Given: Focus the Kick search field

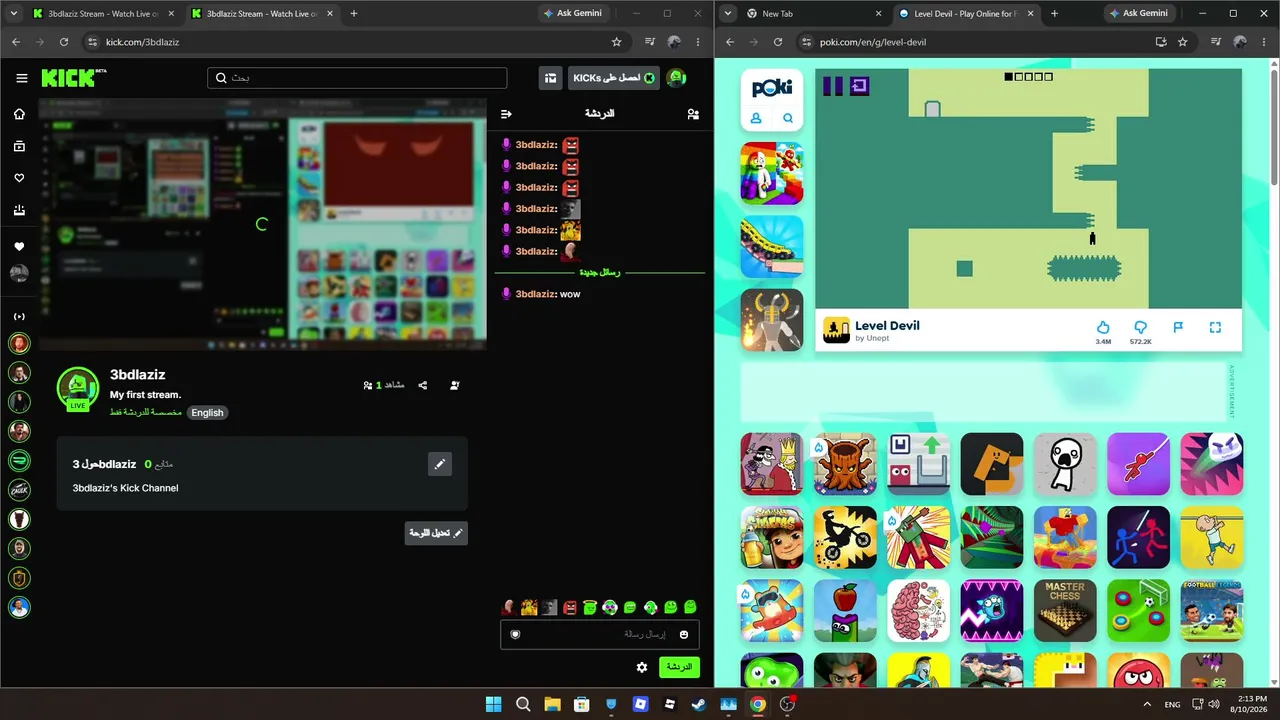Looking at the screenshot, I should point(357,78).
